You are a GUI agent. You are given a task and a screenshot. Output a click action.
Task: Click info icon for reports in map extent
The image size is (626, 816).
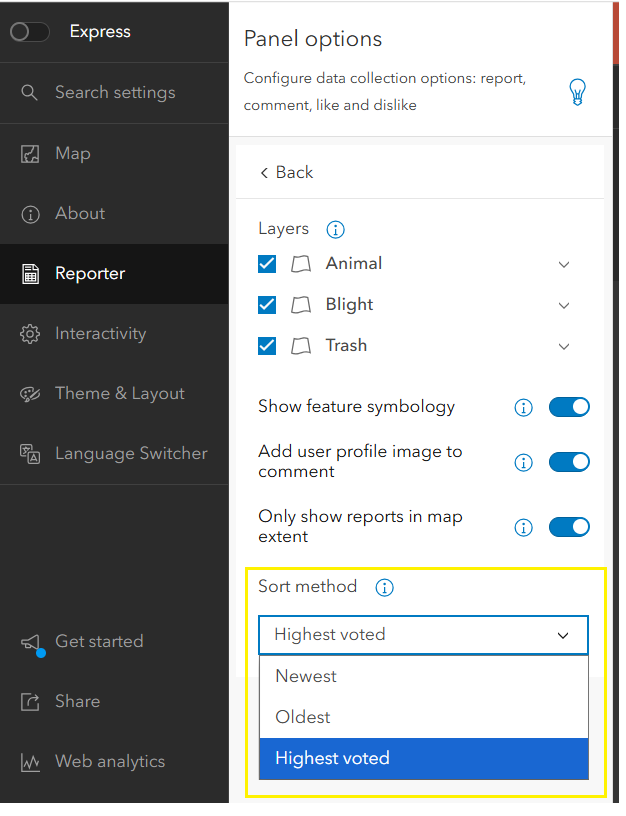click(522, 527)
